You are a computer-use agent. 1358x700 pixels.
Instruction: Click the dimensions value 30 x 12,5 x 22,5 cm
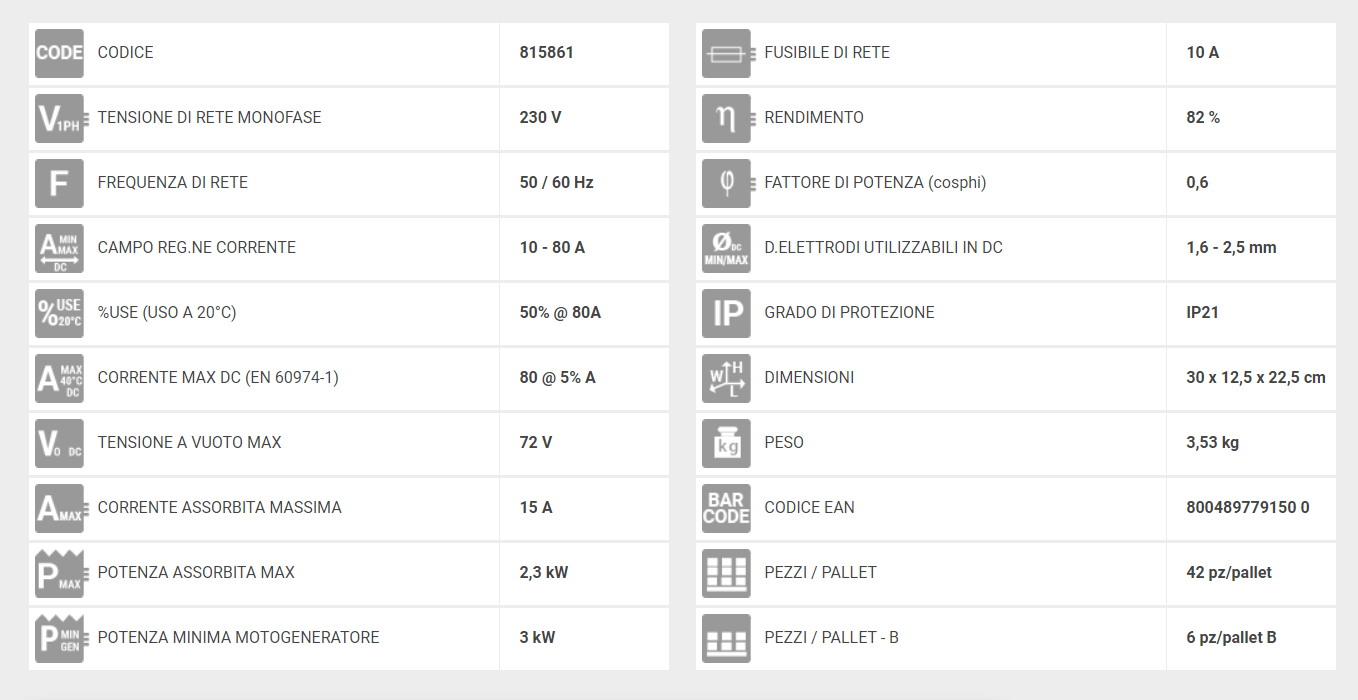[1256, 377]
